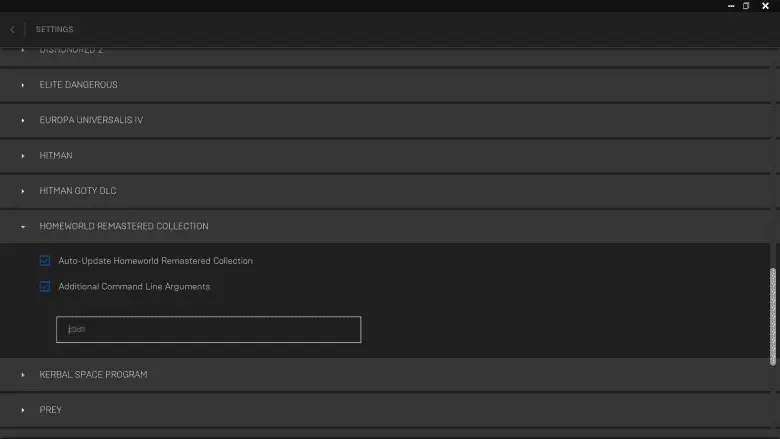Maximize the launcher window
The width and height of the screenshot is (780, 439).
tap(746, 6)
